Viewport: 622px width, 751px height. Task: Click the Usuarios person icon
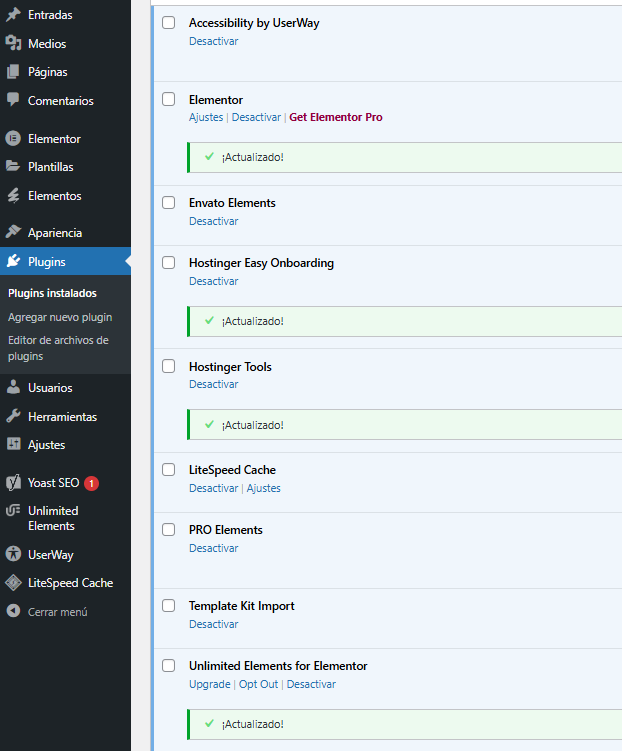pos(13,387)
